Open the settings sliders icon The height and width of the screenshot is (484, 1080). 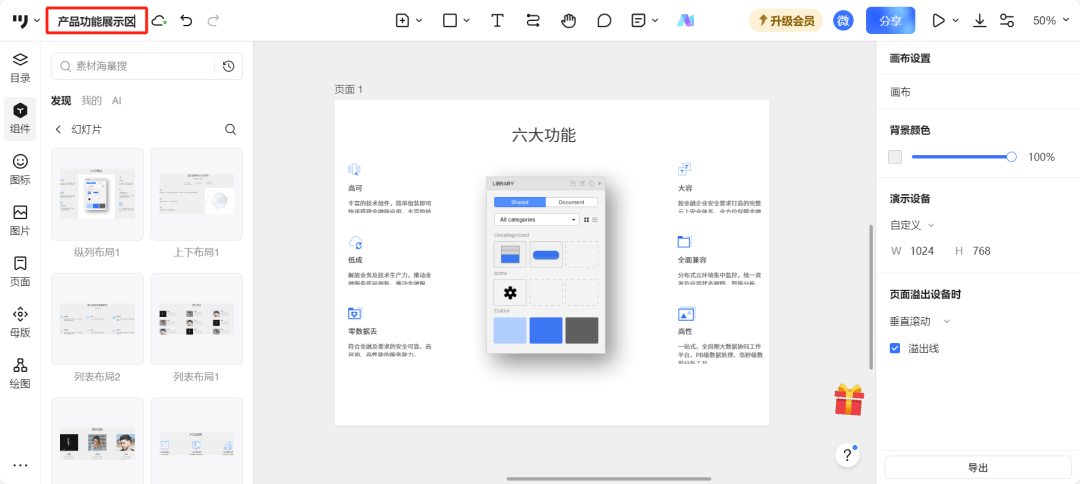tap(1006, 21)
